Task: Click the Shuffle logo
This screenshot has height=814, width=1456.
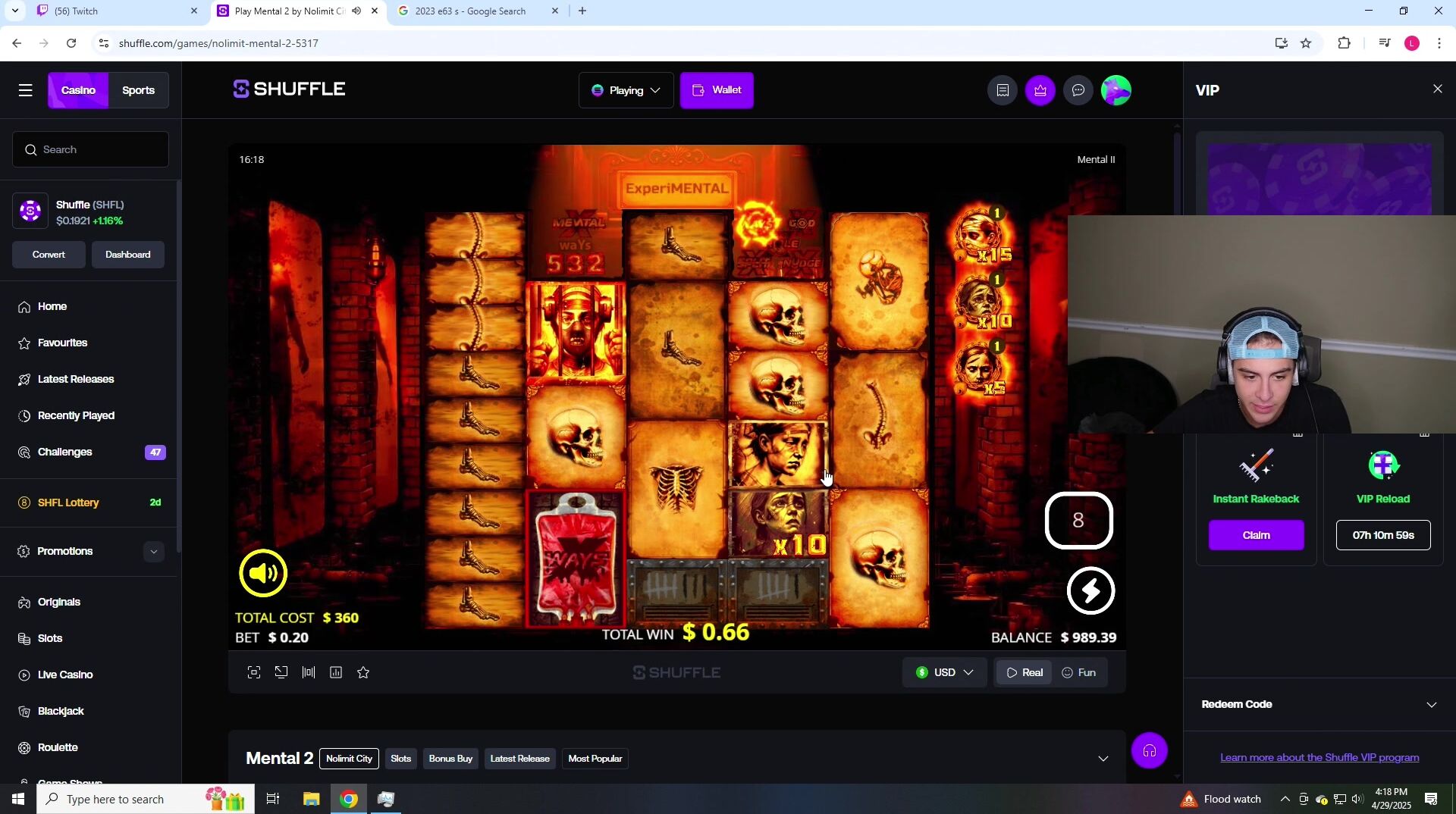Action: [x=289, y=89]
